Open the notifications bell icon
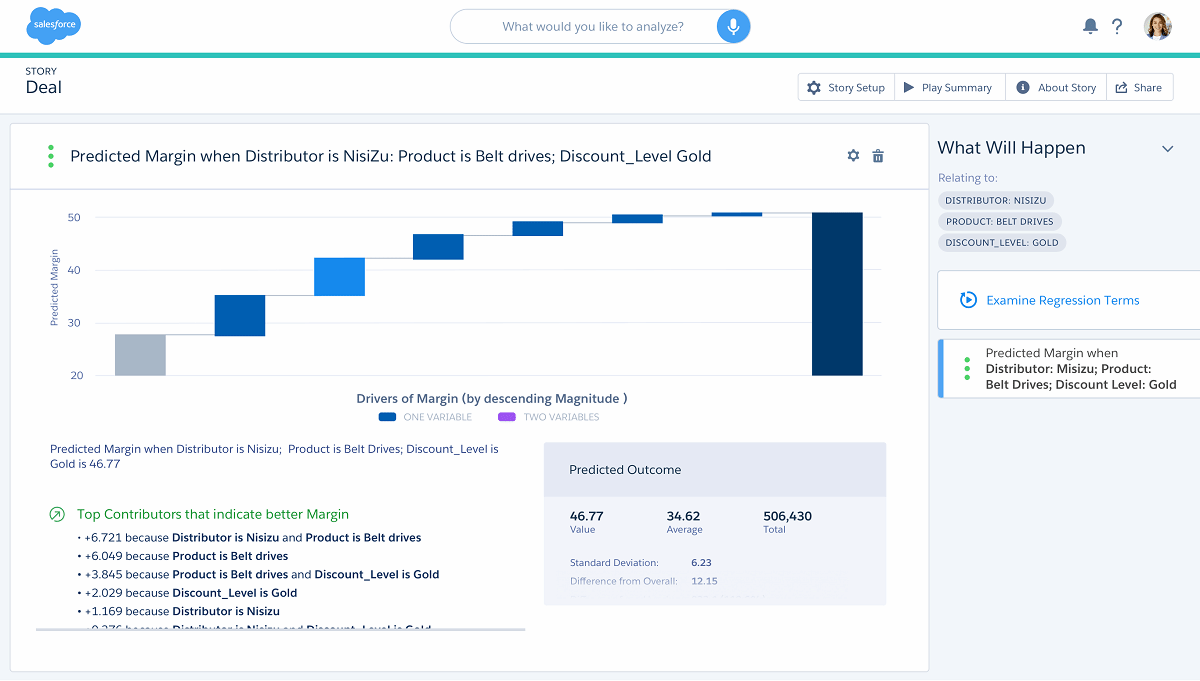 tap(1090, 26)
